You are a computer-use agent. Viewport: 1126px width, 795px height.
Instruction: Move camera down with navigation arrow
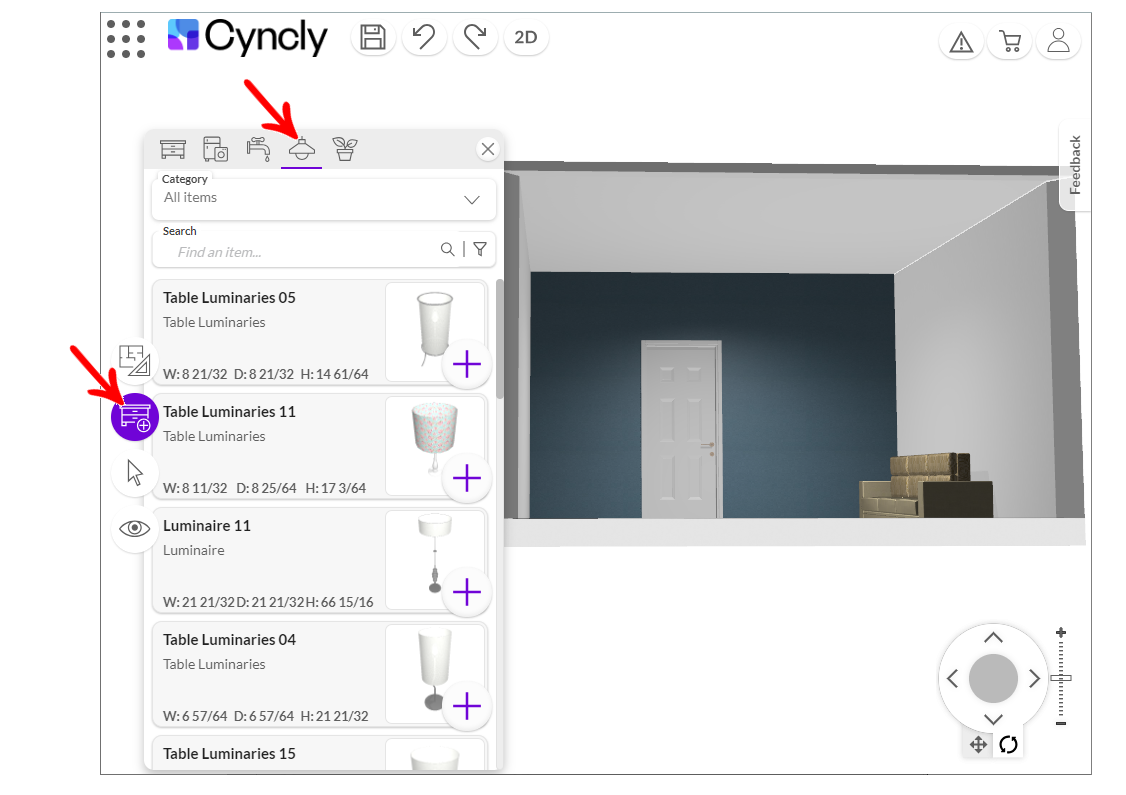993,719
